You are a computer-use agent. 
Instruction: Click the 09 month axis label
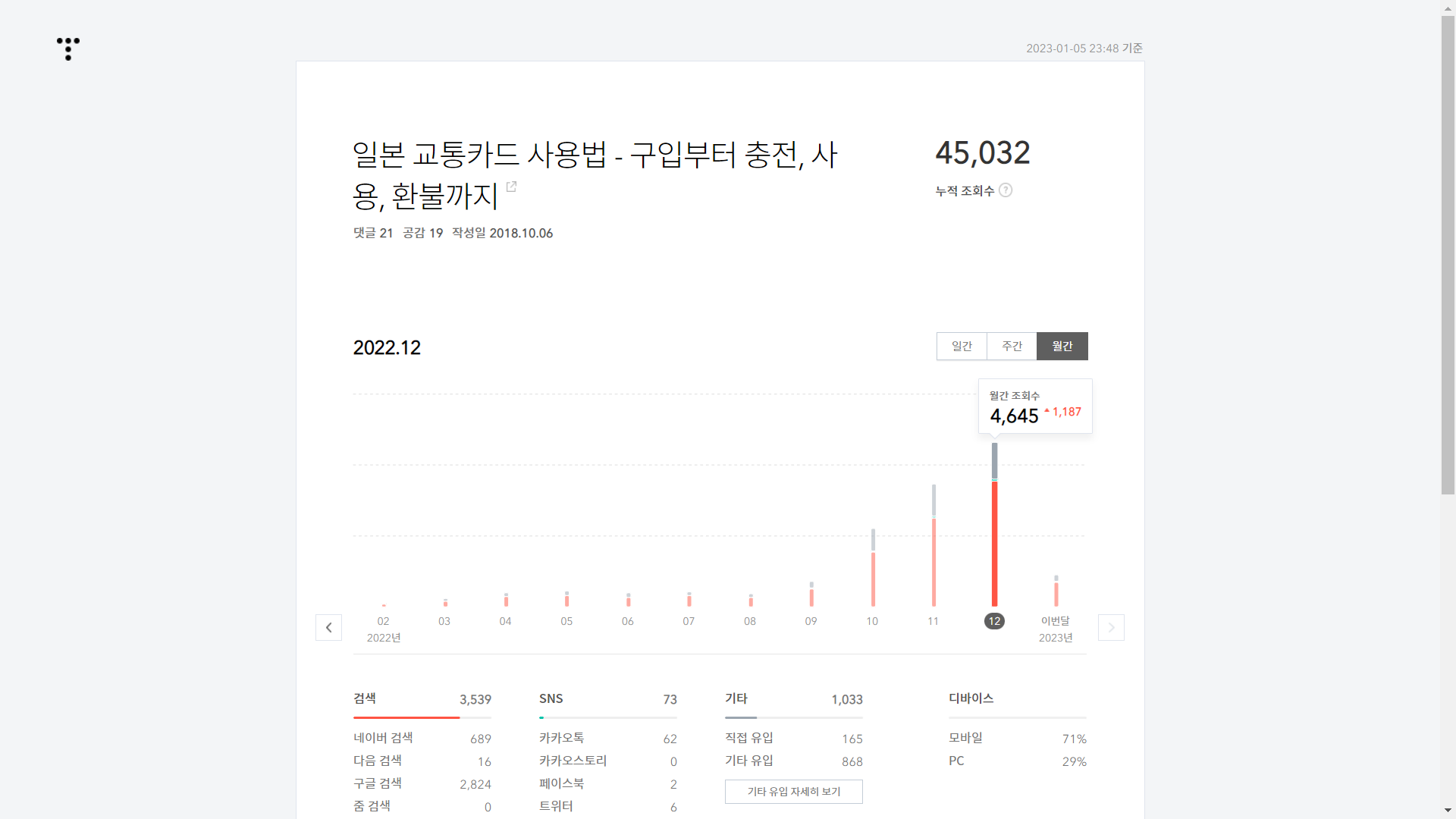(x=811, y=621)
